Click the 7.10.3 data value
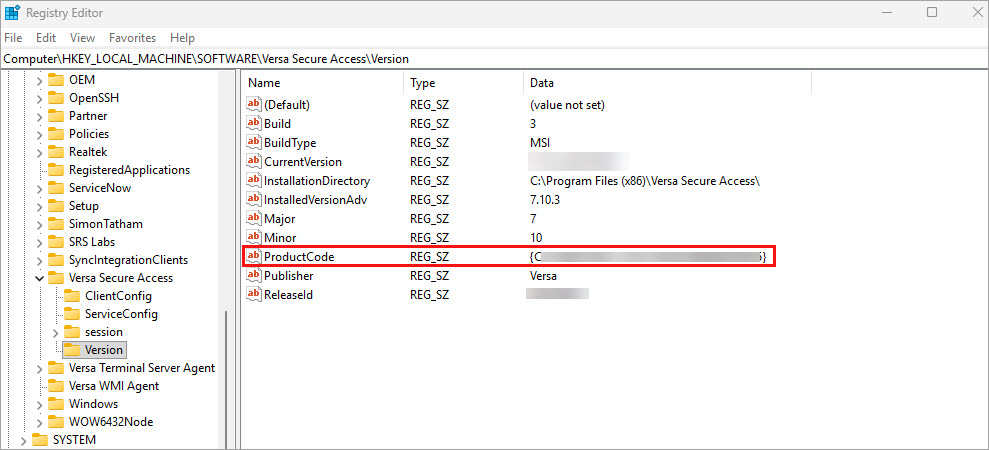The height and width of the screenshot is (450, 989). click(x=546, y=200)
